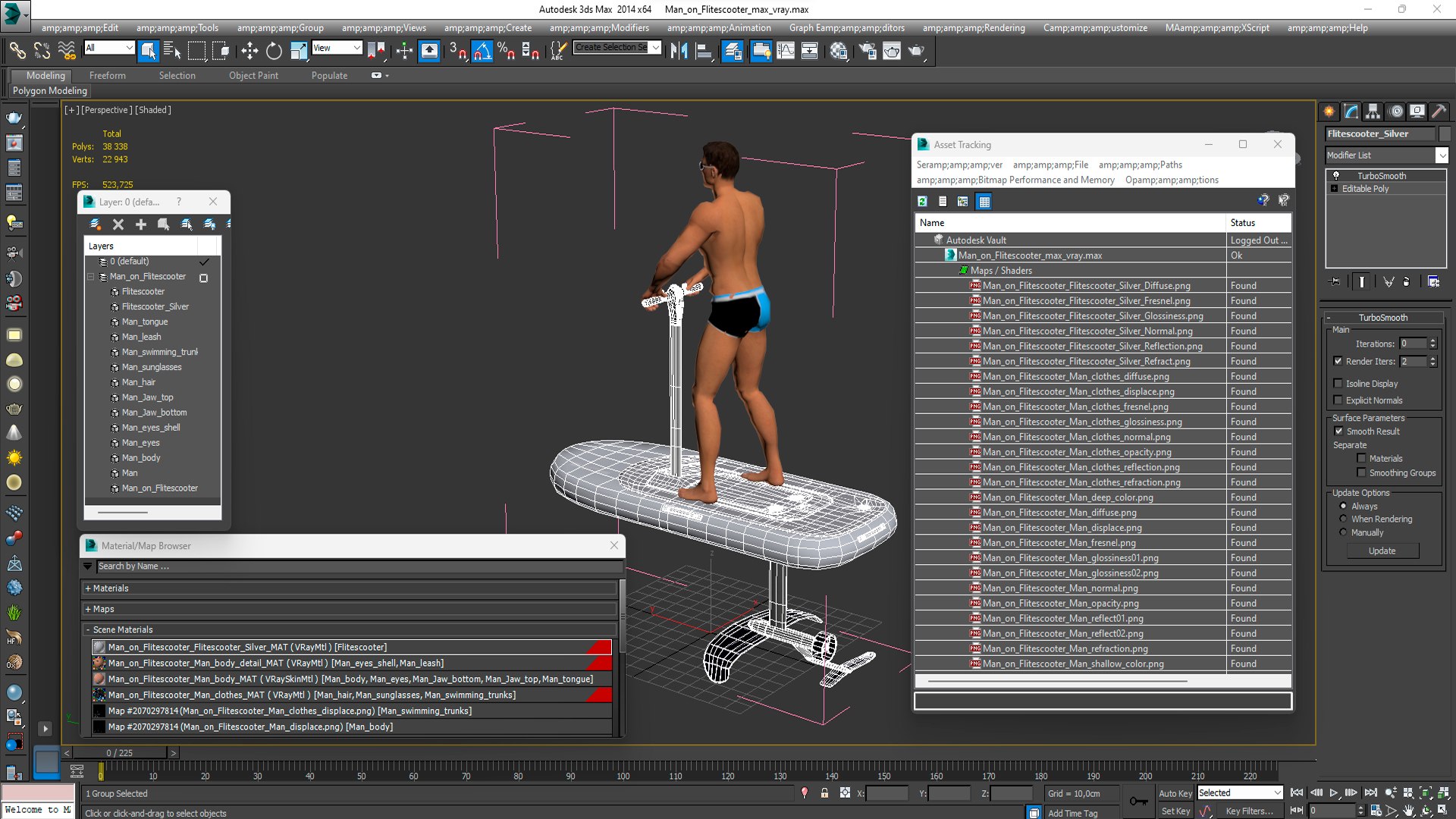Open the Motion command panel tab
1456x819 pixels.
click(x=1396, y=111)
